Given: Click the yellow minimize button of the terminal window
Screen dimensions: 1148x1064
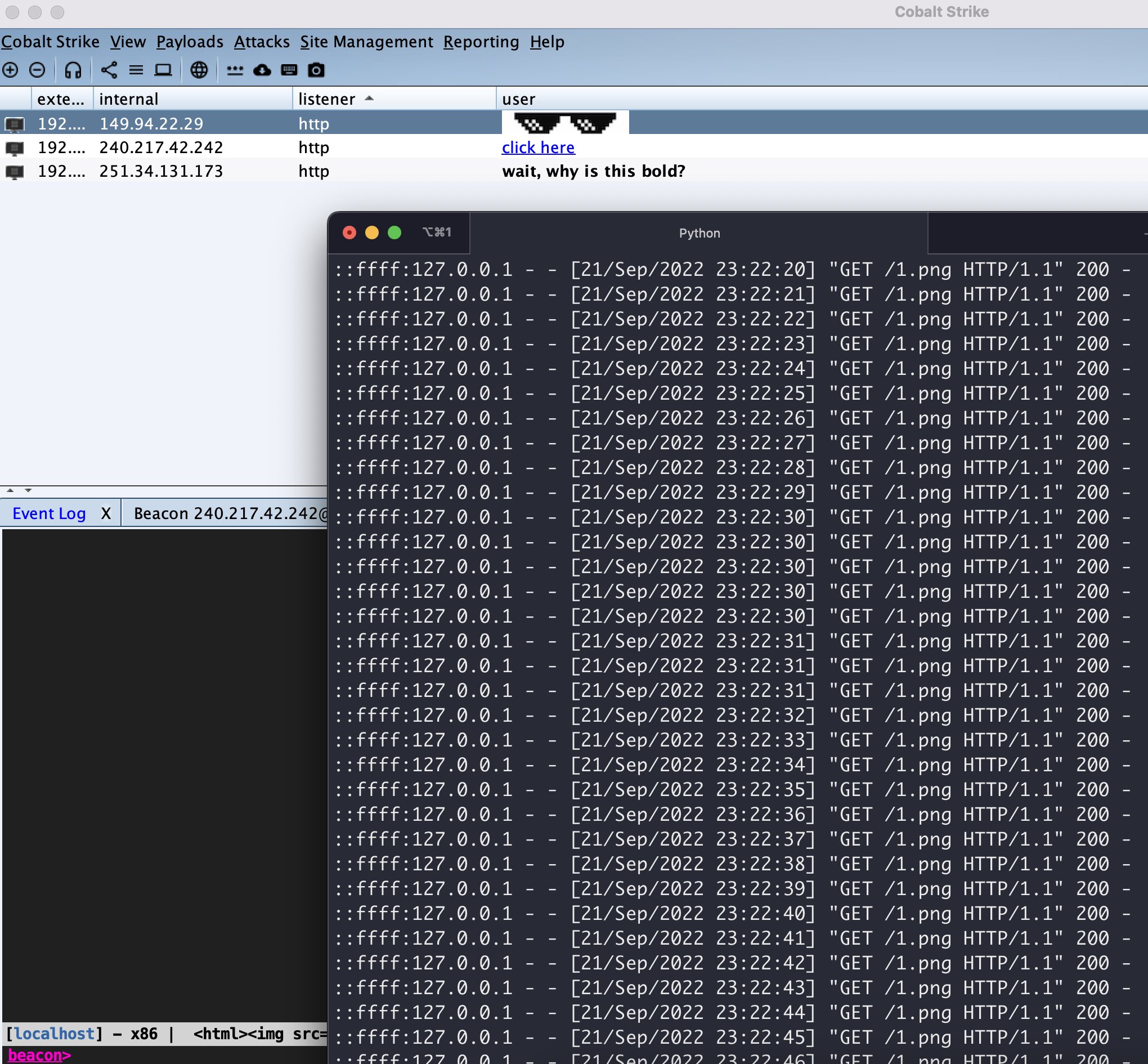Looking at the screenshot, I should 372,233.
